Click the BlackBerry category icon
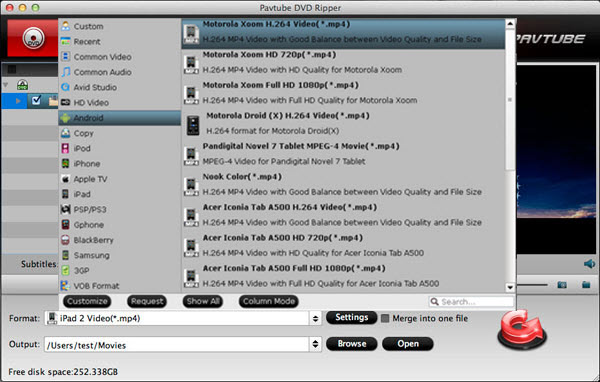The image size is (600, 382). tap(66, 240)
